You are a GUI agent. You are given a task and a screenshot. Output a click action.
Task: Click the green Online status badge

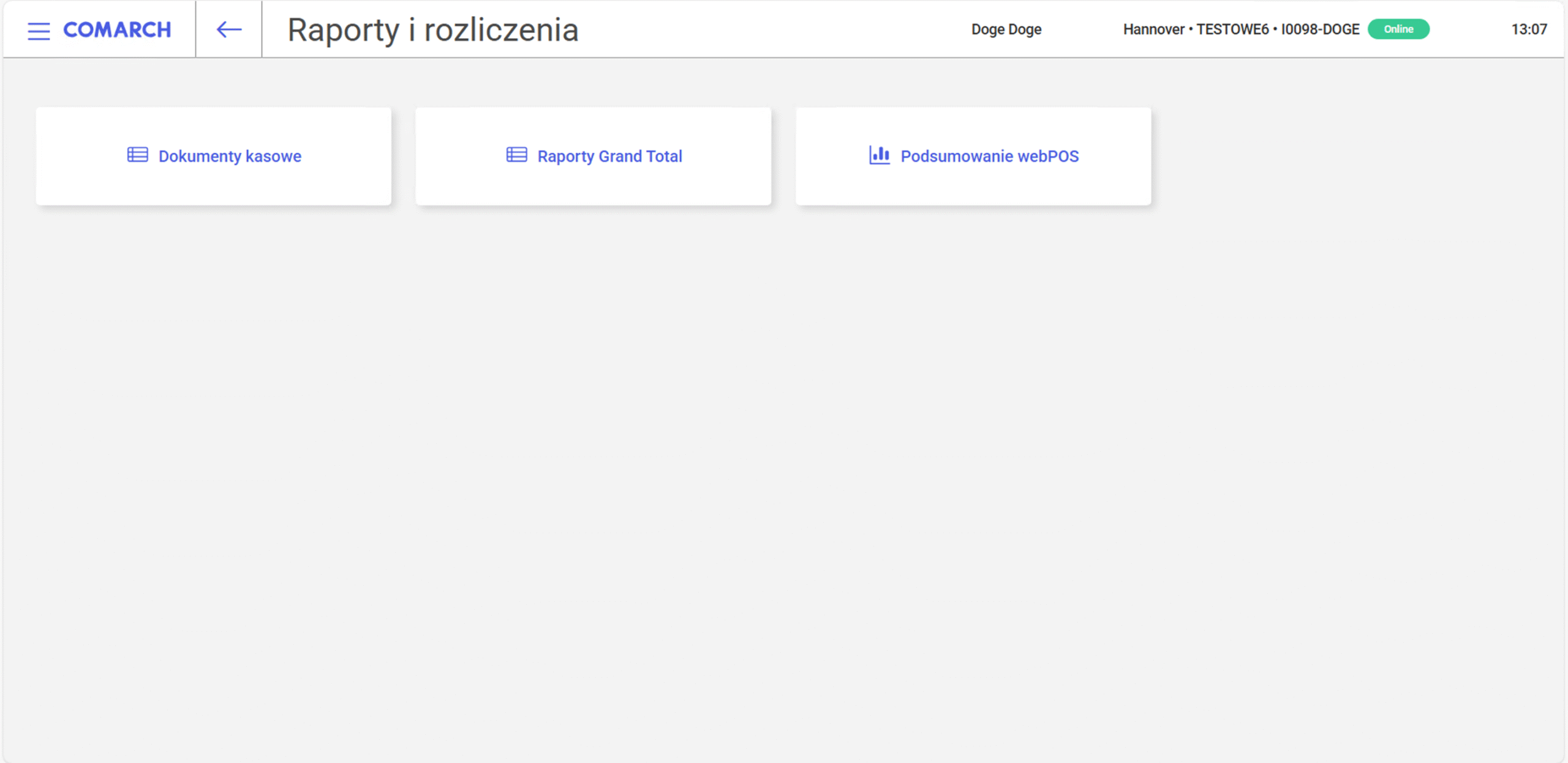(1398, 29)
